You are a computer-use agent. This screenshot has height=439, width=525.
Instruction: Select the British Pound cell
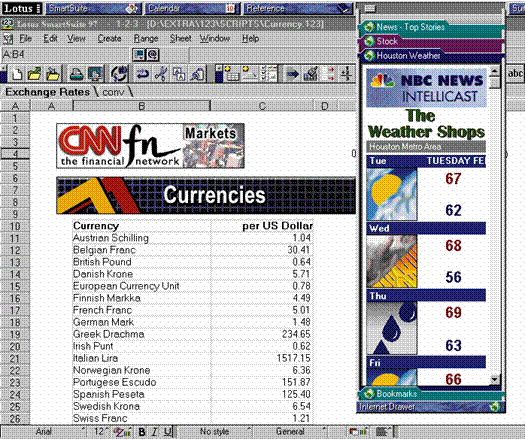142,262
